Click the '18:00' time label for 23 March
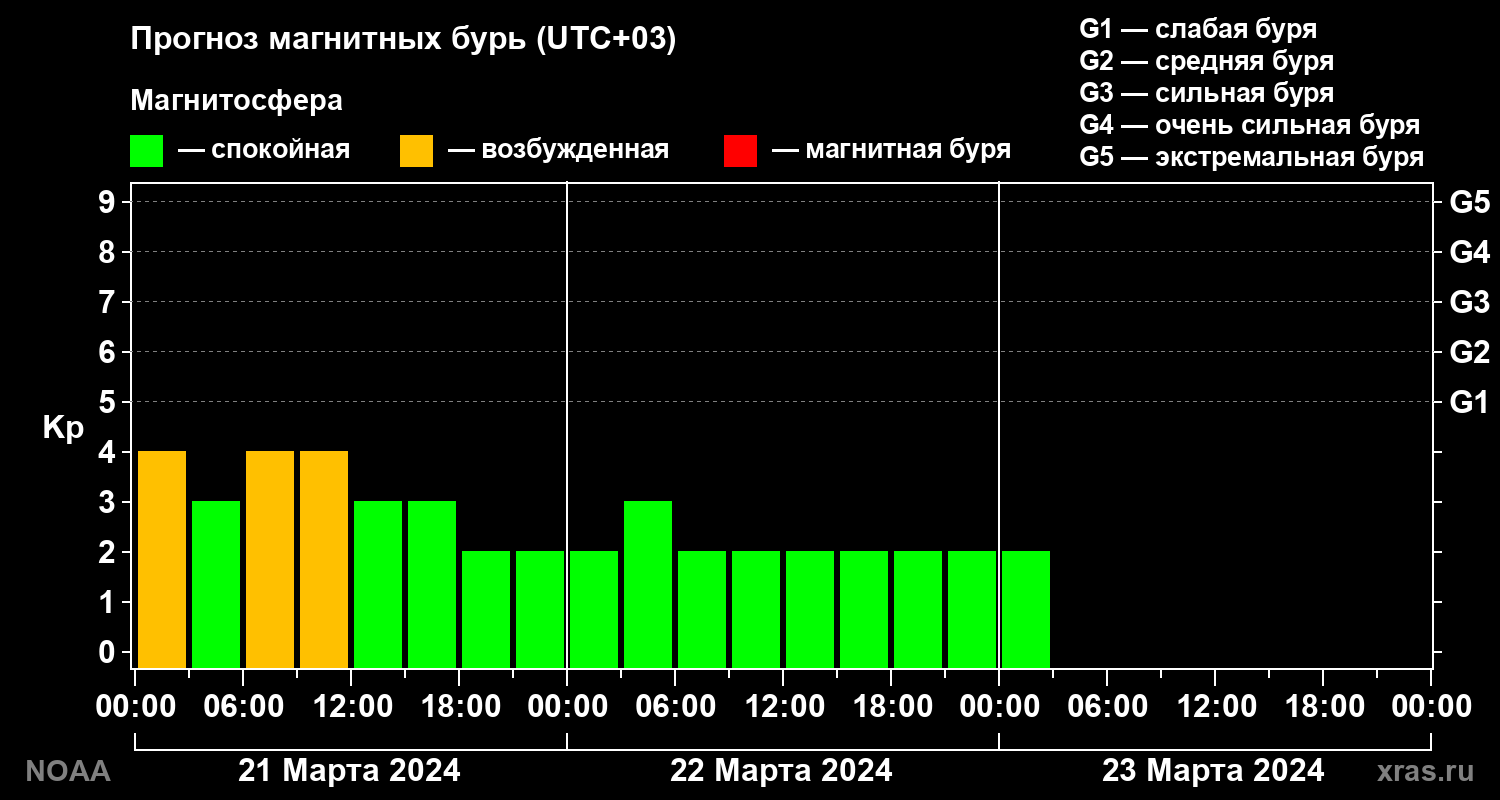The width and height of the screenshot is (1500, 800). click(1323, 706)
